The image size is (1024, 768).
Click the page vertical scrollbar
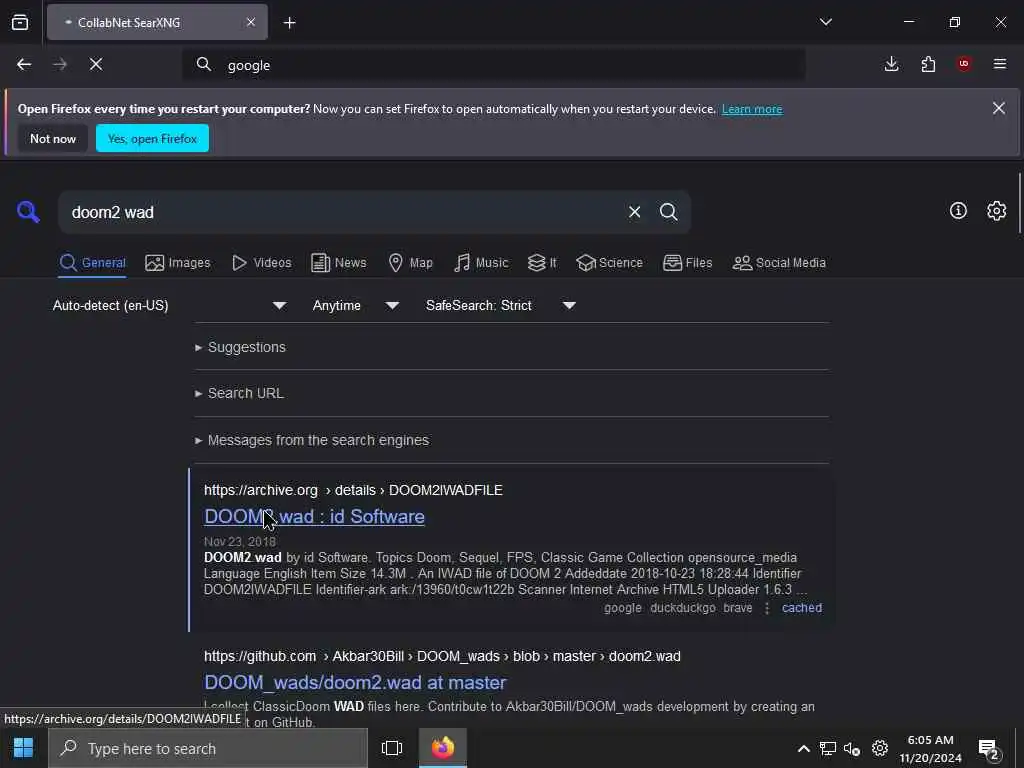[1019, 203]
